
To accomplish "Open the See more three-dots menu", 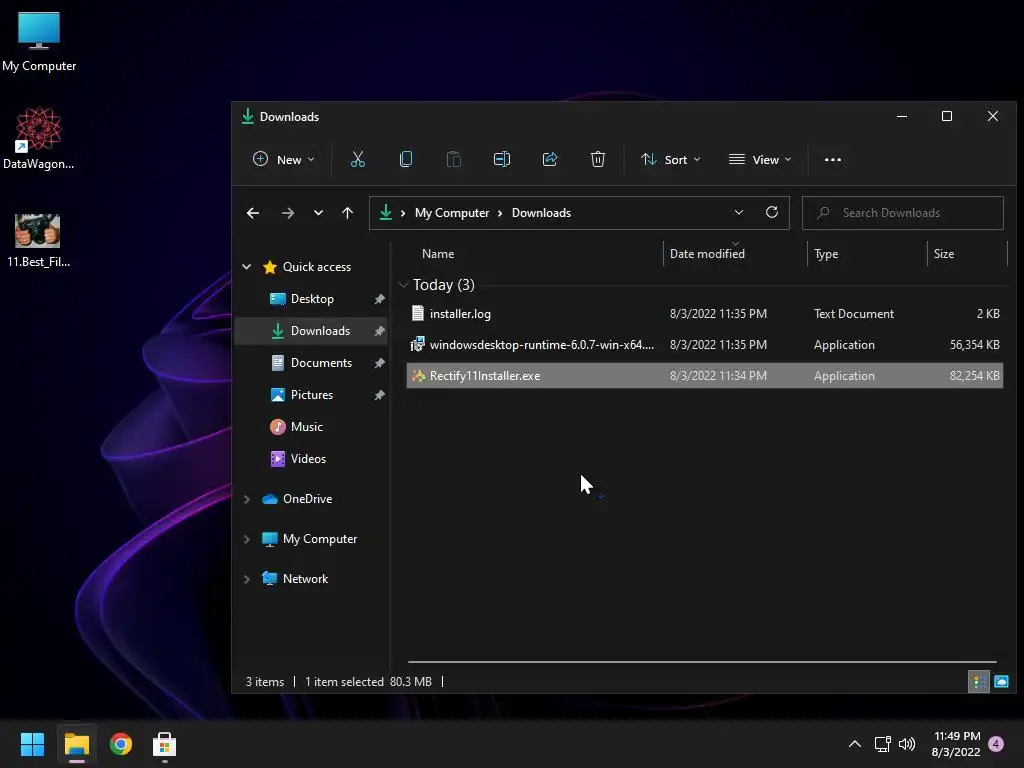I will coord(833,159).
